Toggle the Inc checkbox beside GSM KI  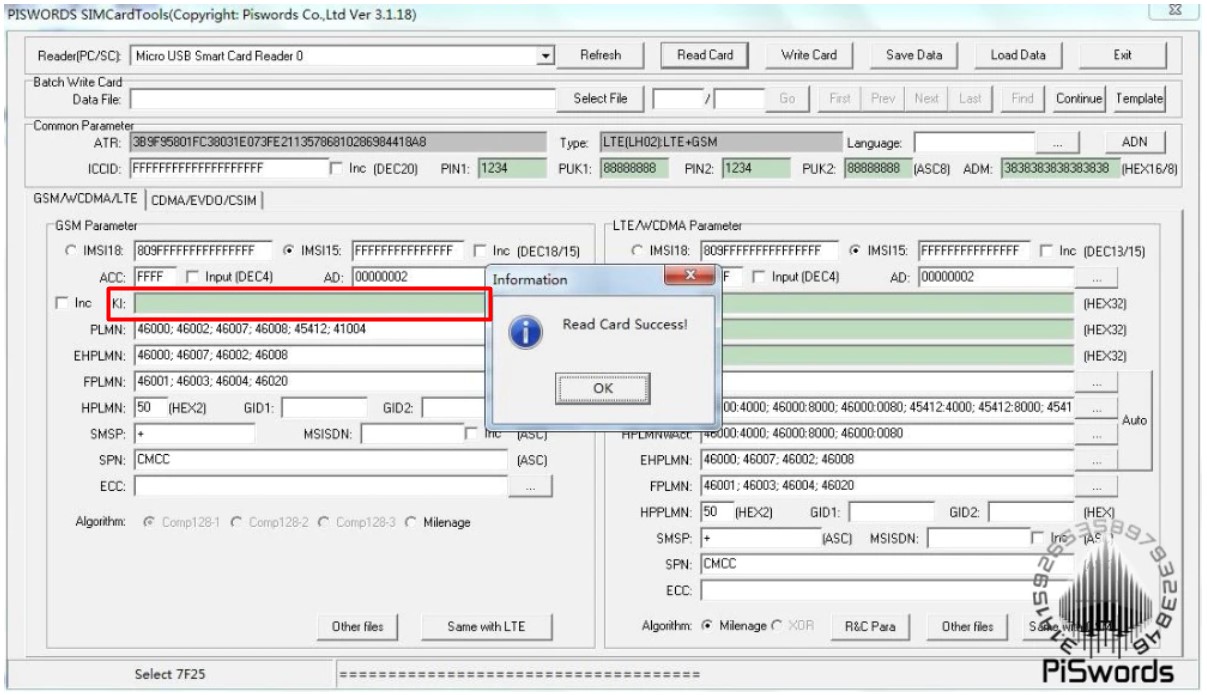pyautogui.click(x=63, y=302)
